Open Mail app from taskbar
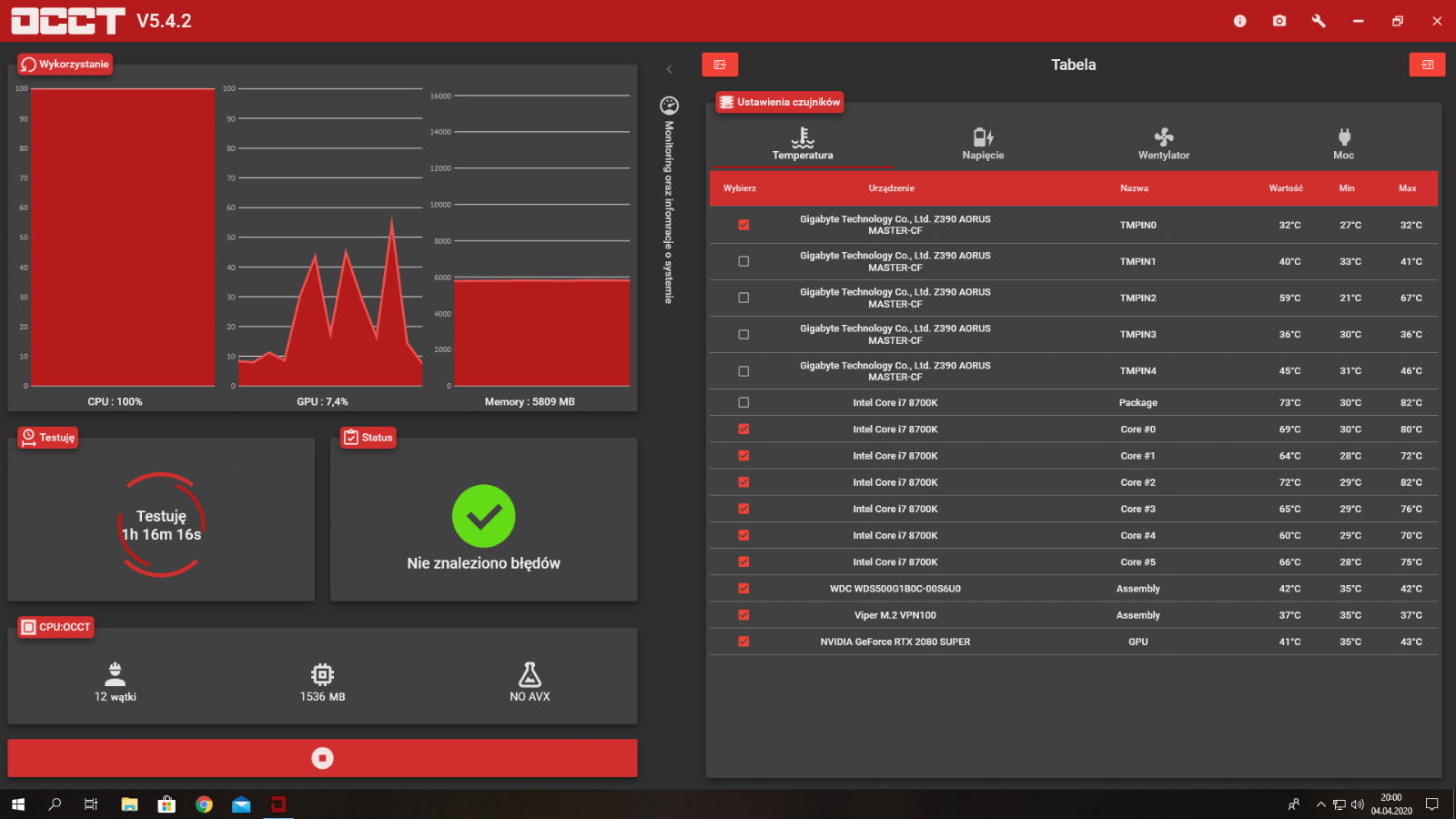 (x=241, y=804)
